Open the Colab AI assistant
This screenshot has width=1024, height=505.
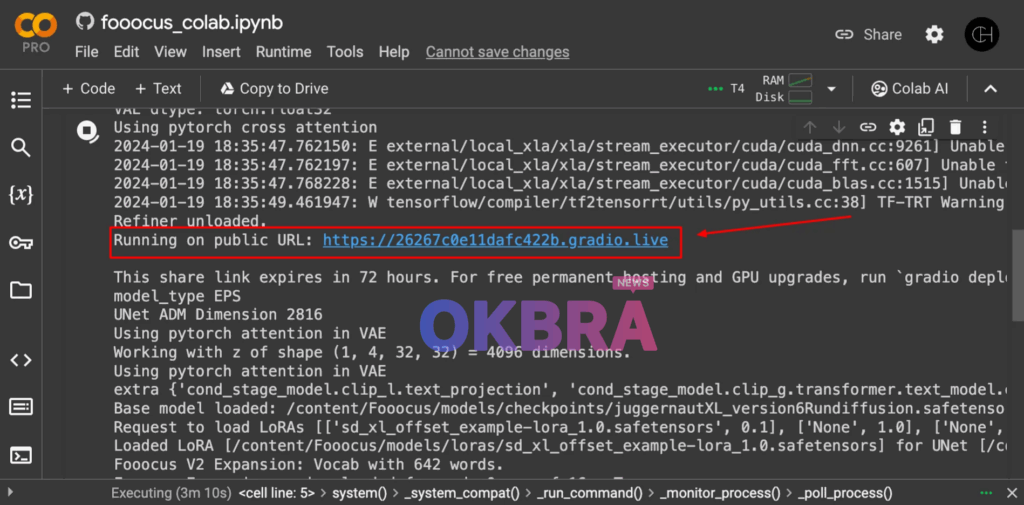[x=910, y=89]
